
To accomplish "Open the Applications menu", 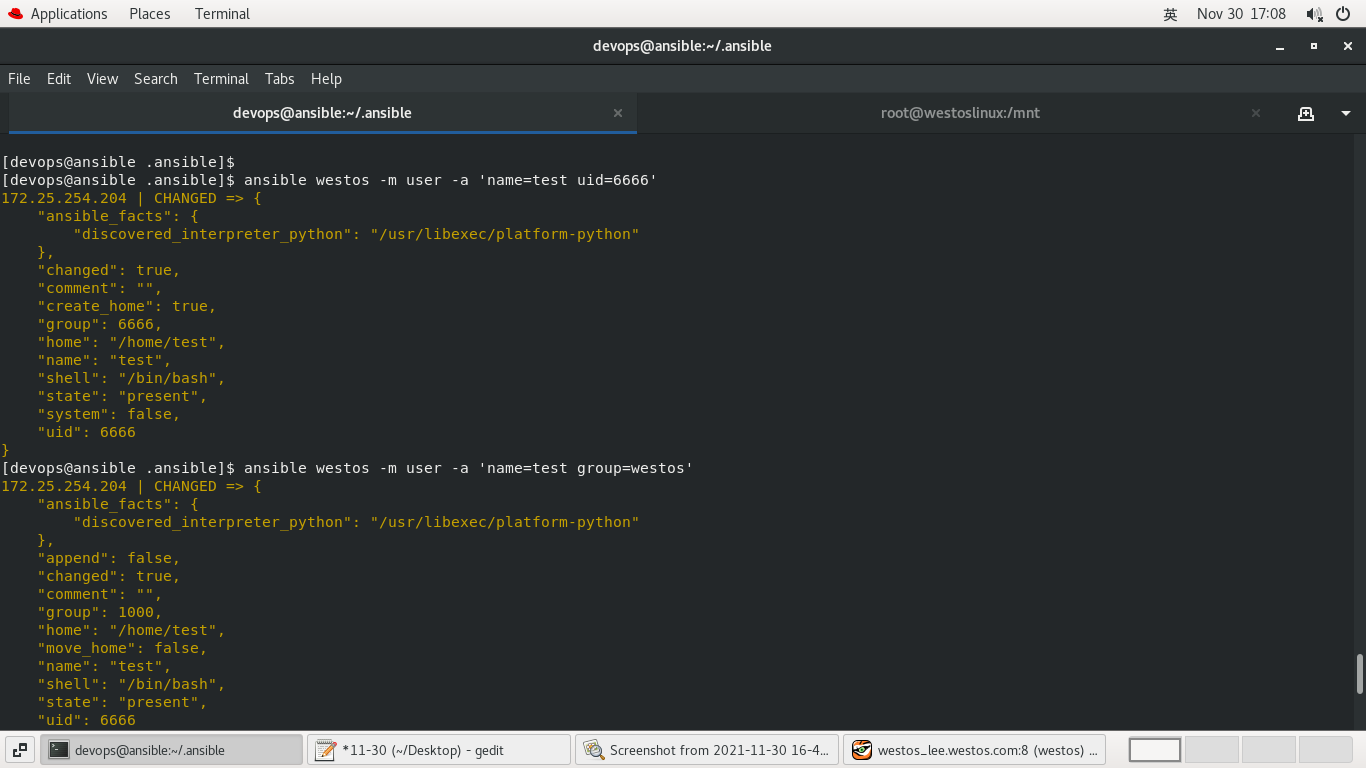I will click(x=69, y=14).
